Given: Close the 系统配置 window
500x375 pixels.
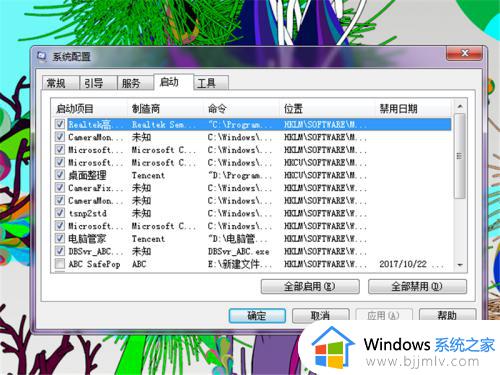Looking at the screenshot, I should pos(465,53).
